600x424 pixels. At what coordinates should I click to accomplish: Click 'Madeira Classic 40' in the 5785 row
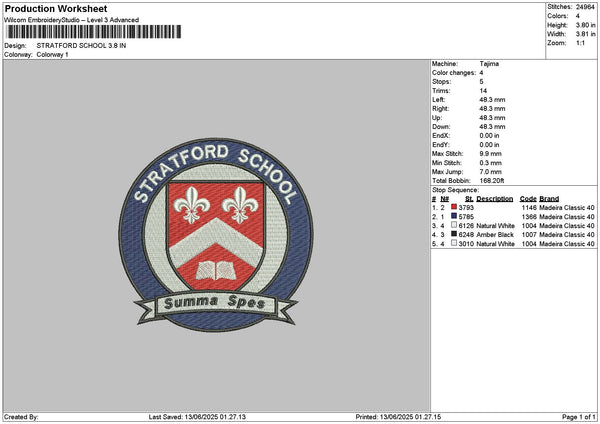pyautogui.click(x=567, y=217)
